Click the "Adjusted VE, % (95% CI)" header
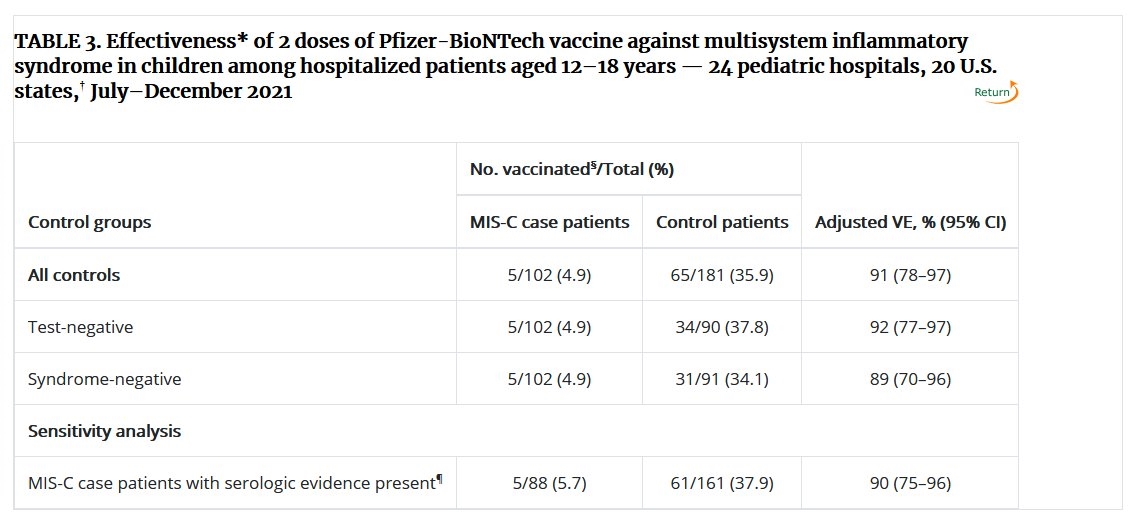The height and width of the screenshot is (526, 1131). (x=910, y=222)
